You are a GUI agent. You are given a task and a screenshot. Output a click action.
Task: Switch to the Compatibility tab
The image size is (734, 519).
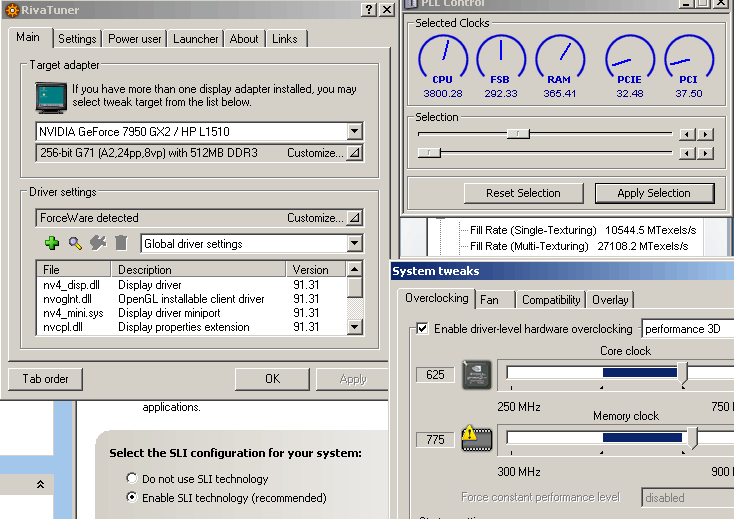(551, 300)
